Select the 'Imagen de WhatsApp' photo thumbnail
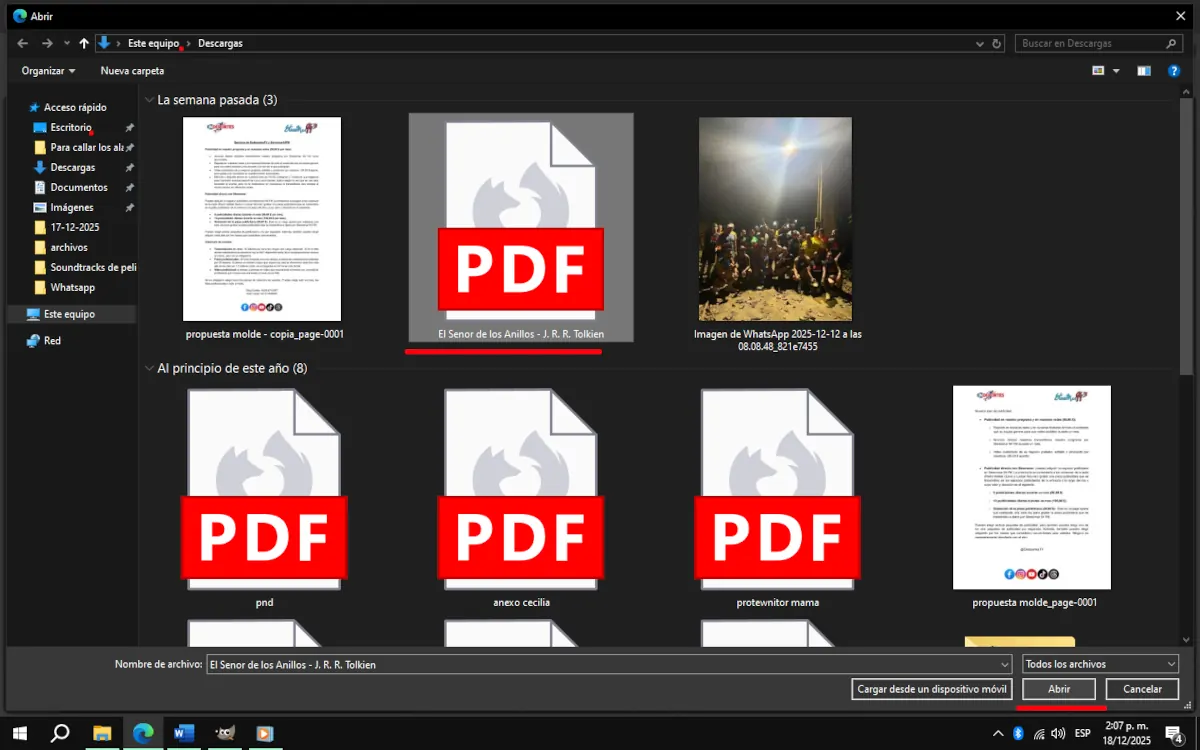This screenshot has width=1200, height=750. point(776,218)
